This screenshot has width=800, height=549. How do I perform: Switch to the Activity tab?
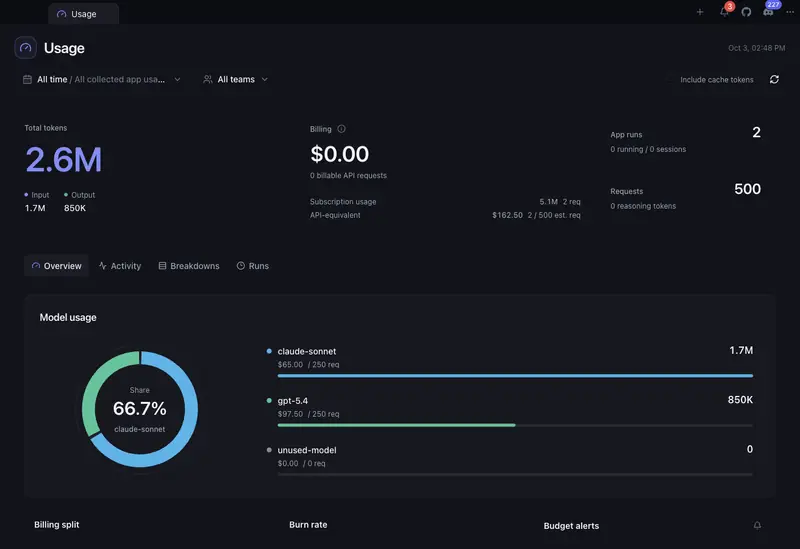pos(120,266)
